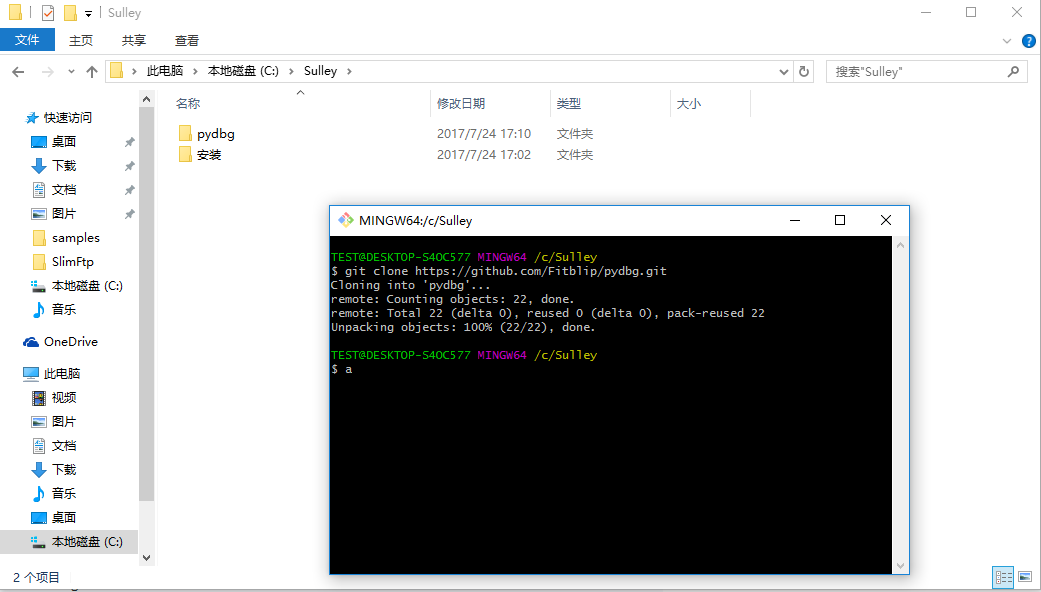1041x592 pixels.
Task: Click terminal scrollbar down arrow
Action: (x=900, y=566)
